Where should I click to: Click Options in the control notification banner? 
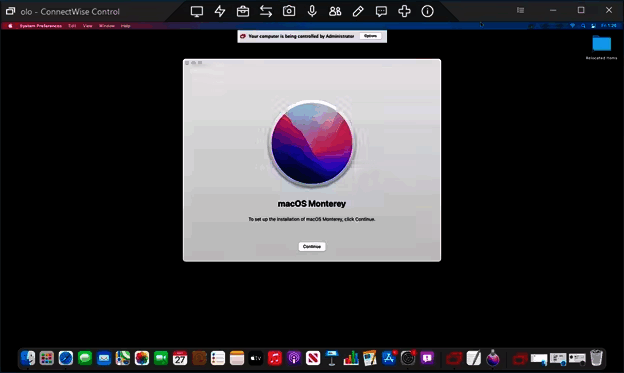pos(370,36)
